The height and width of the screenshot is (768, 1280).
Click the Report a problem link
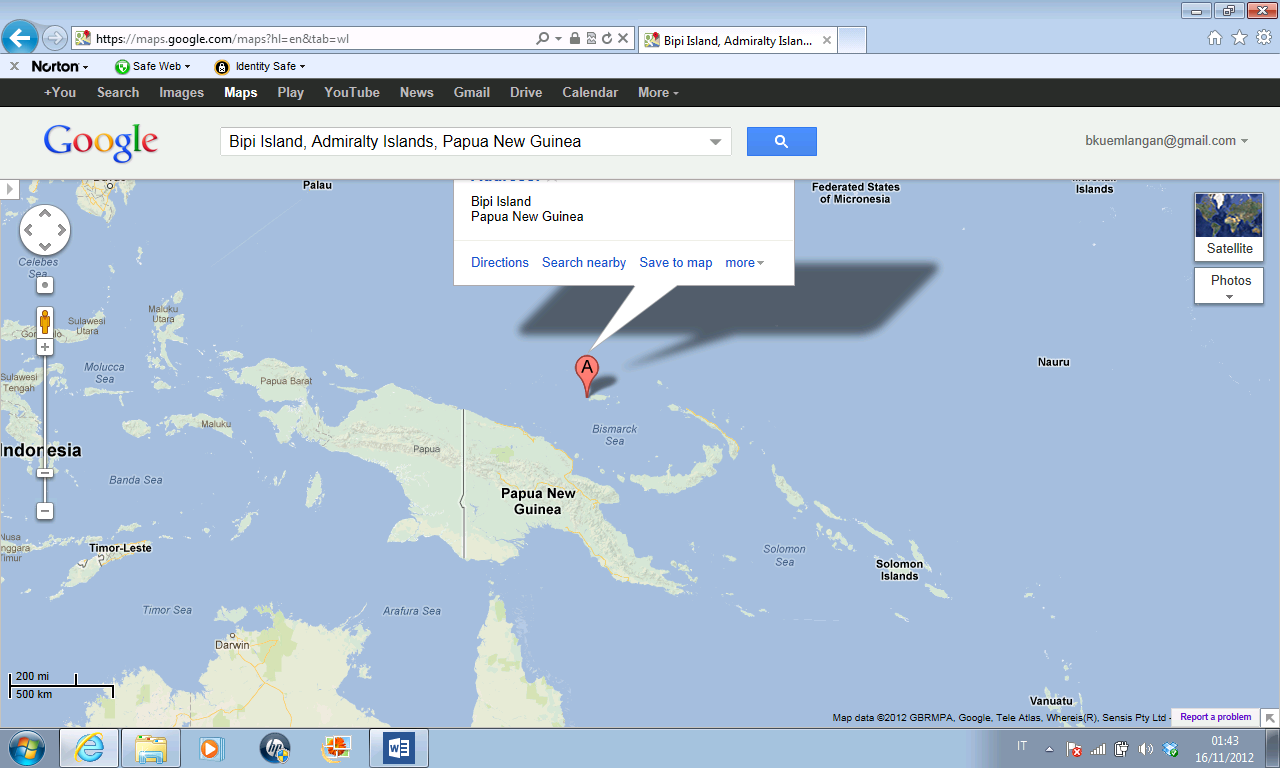1214,717
